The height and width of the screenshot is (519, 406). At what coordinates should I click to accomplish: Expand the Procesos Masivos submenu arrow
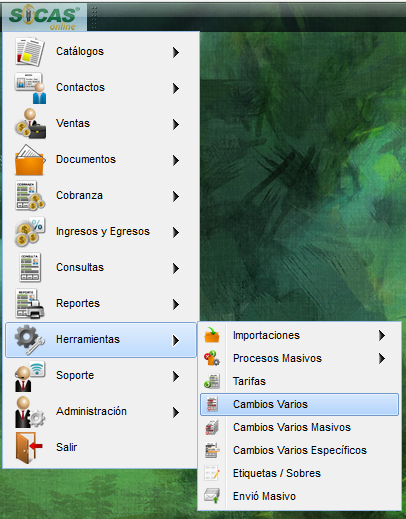[x=382, y=358]
